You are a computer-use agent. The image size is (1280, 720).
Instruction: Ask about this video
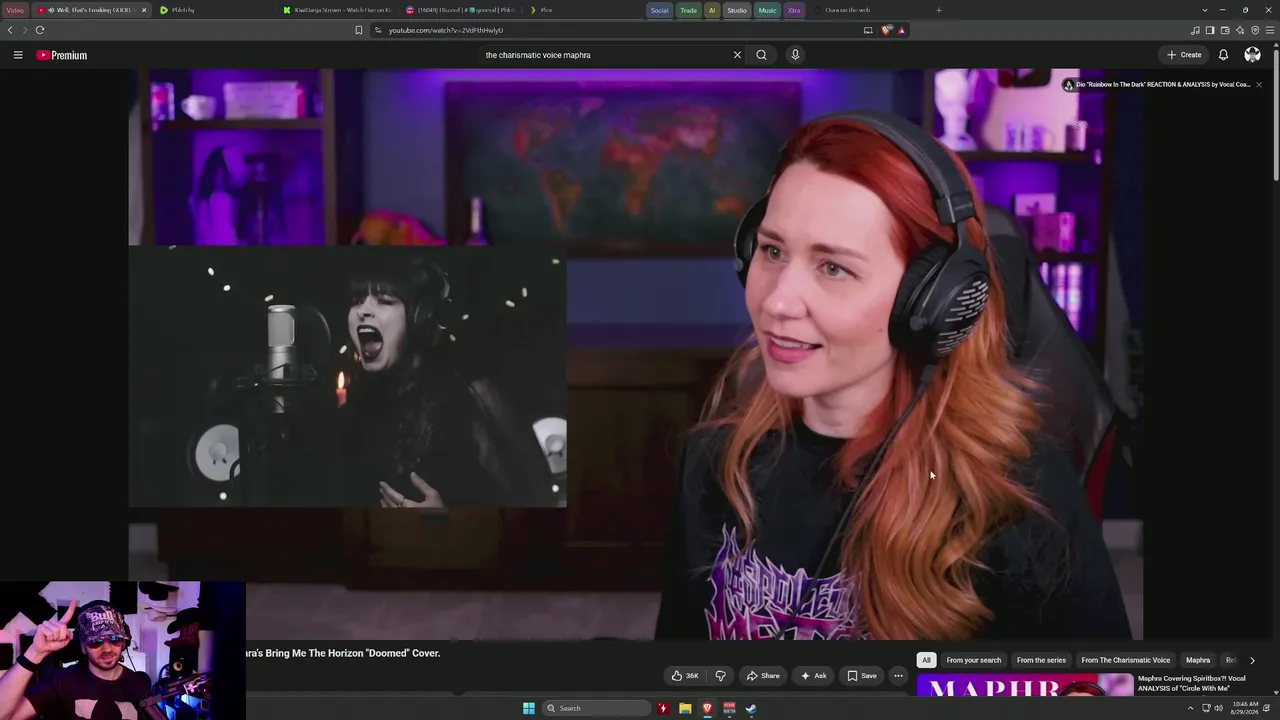(813, 676)
